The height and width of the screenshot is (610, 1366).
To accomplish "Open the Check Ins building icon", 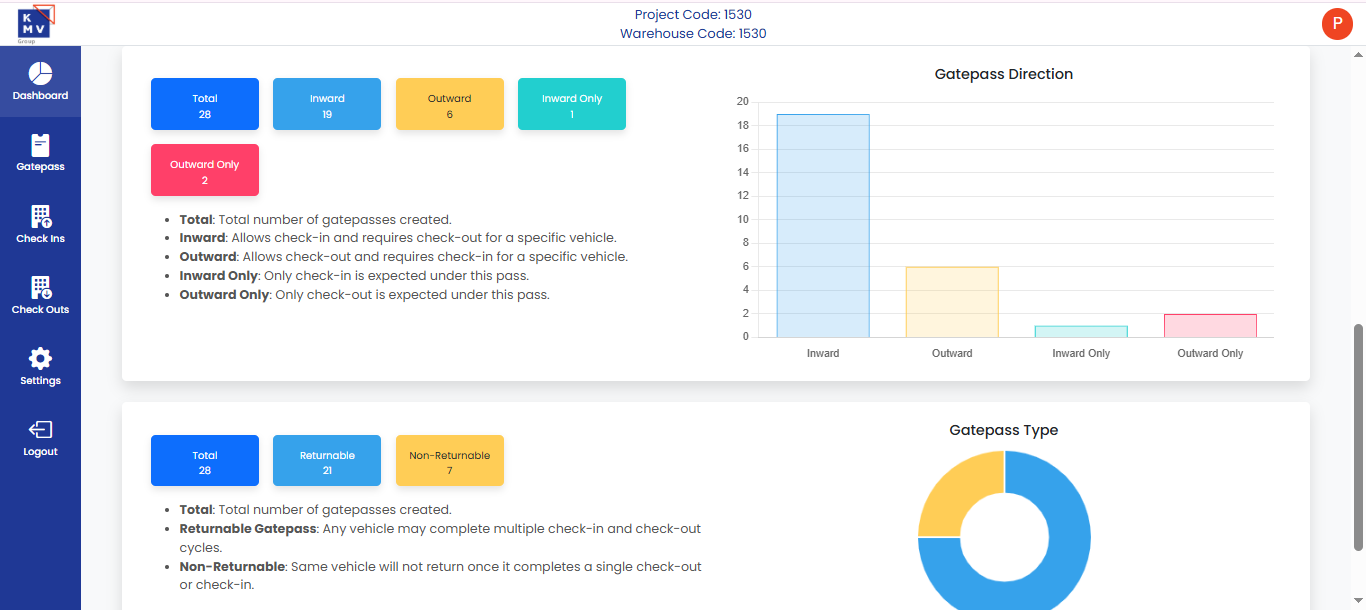I will tap(40, 216).
